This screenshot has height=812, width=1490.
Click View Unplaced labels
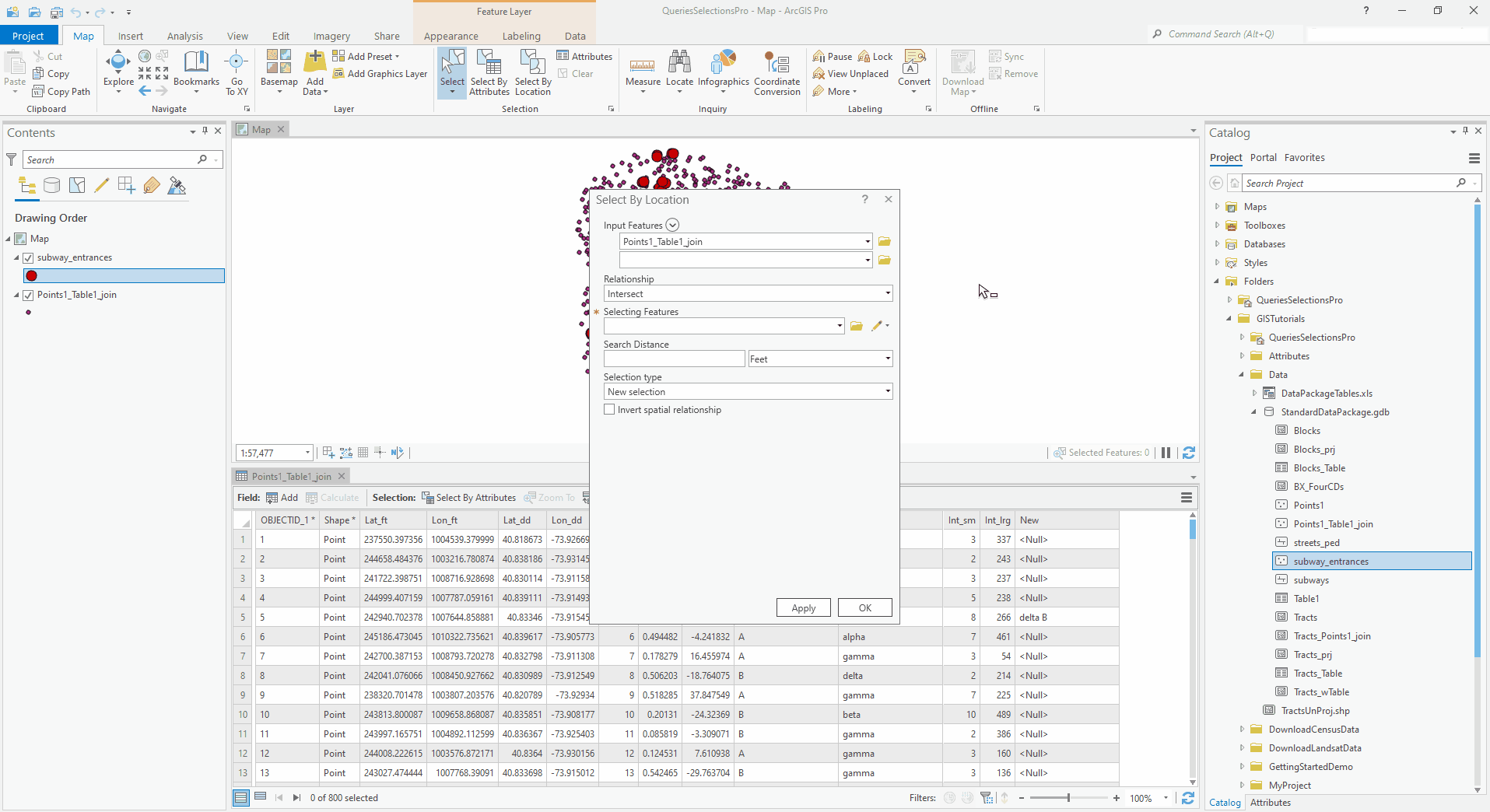click(850, 74)
